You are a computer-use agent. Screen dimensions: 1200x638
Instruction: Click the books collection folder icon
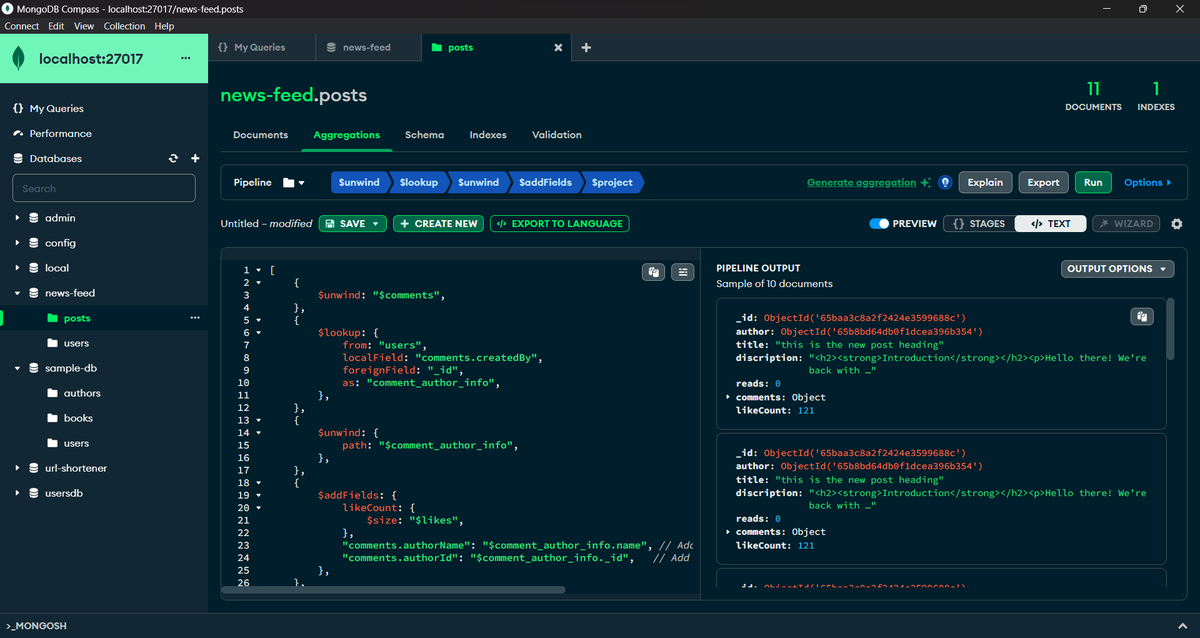(54, 418)
